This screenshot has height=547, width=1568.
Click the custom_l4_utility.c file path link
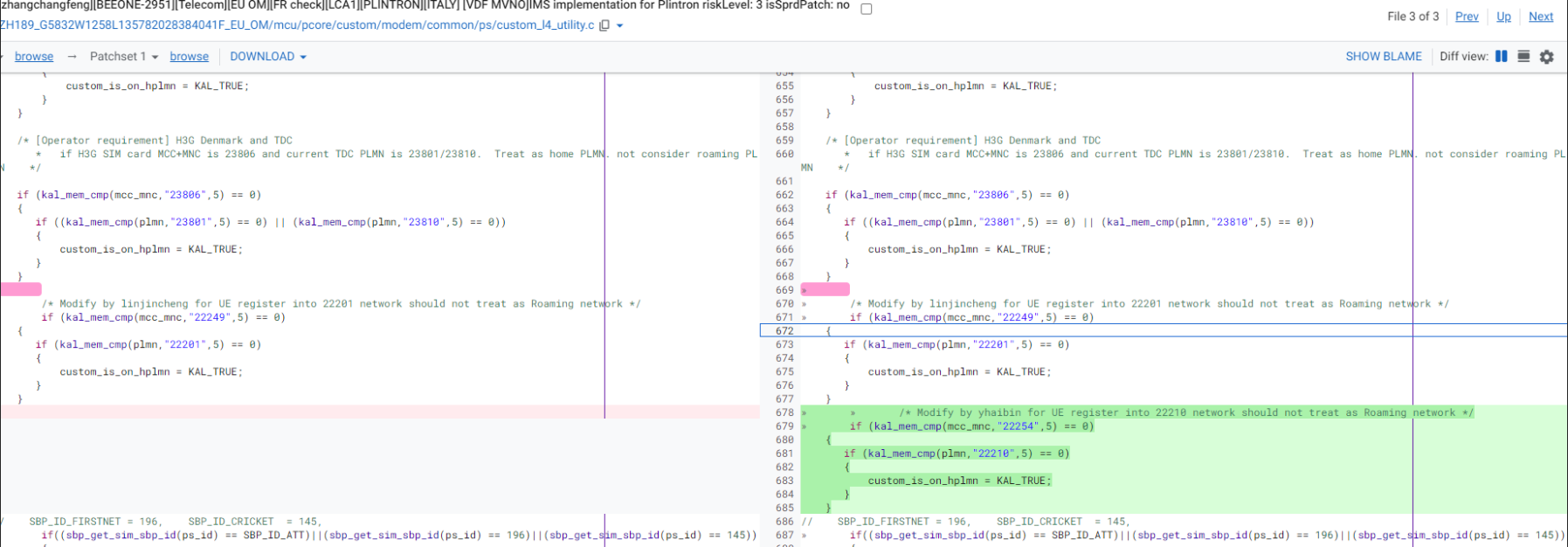click(x=297, y=24)
